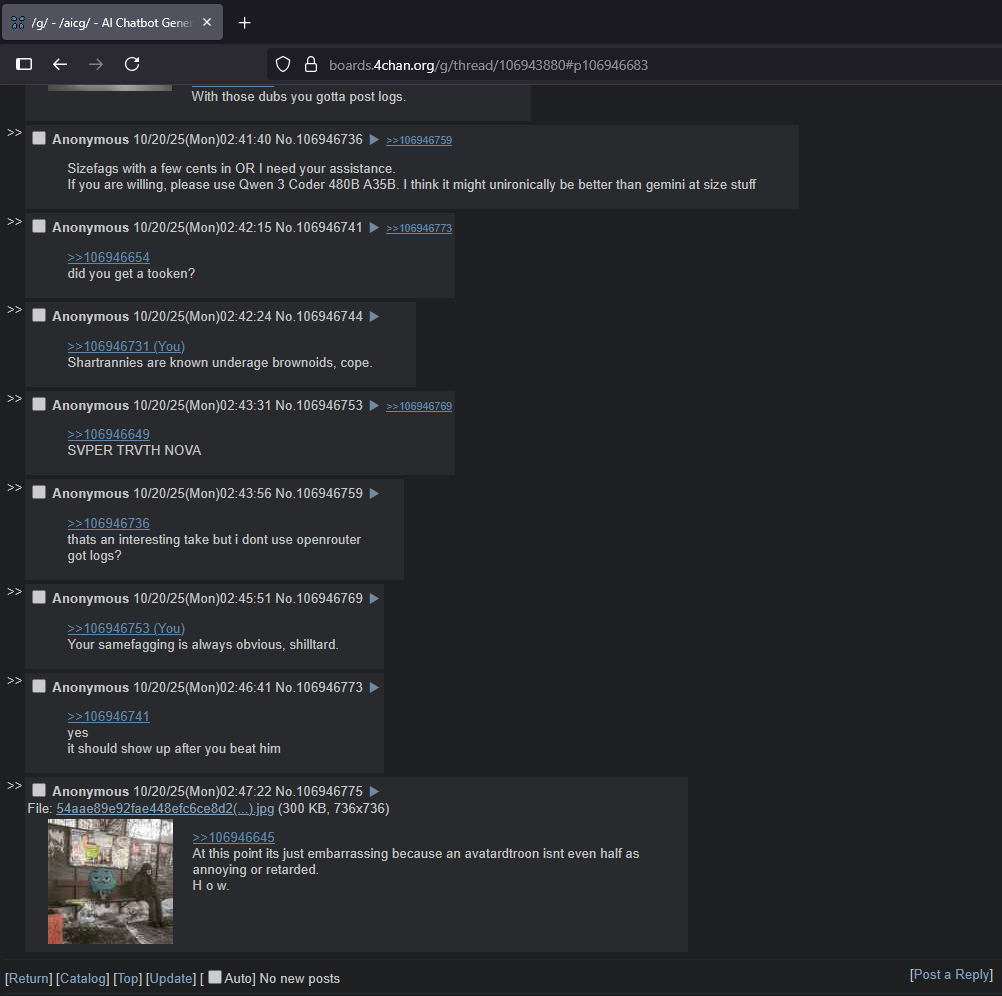Click Update to refresh thread
The height and width of the screenshot is (996, 1002).
click(171, 979)
